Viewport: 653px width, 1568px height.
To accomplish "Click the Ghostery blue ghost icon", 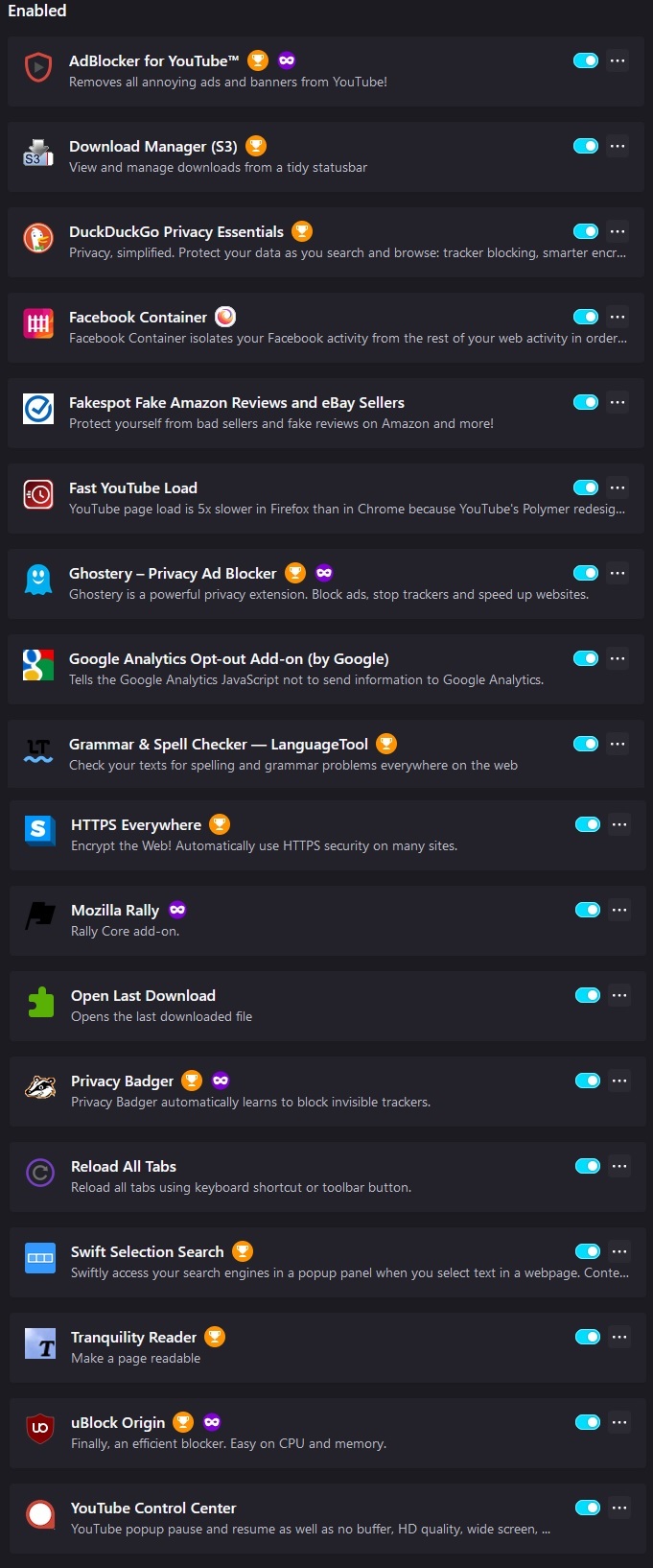I will (x=38, y=581).
